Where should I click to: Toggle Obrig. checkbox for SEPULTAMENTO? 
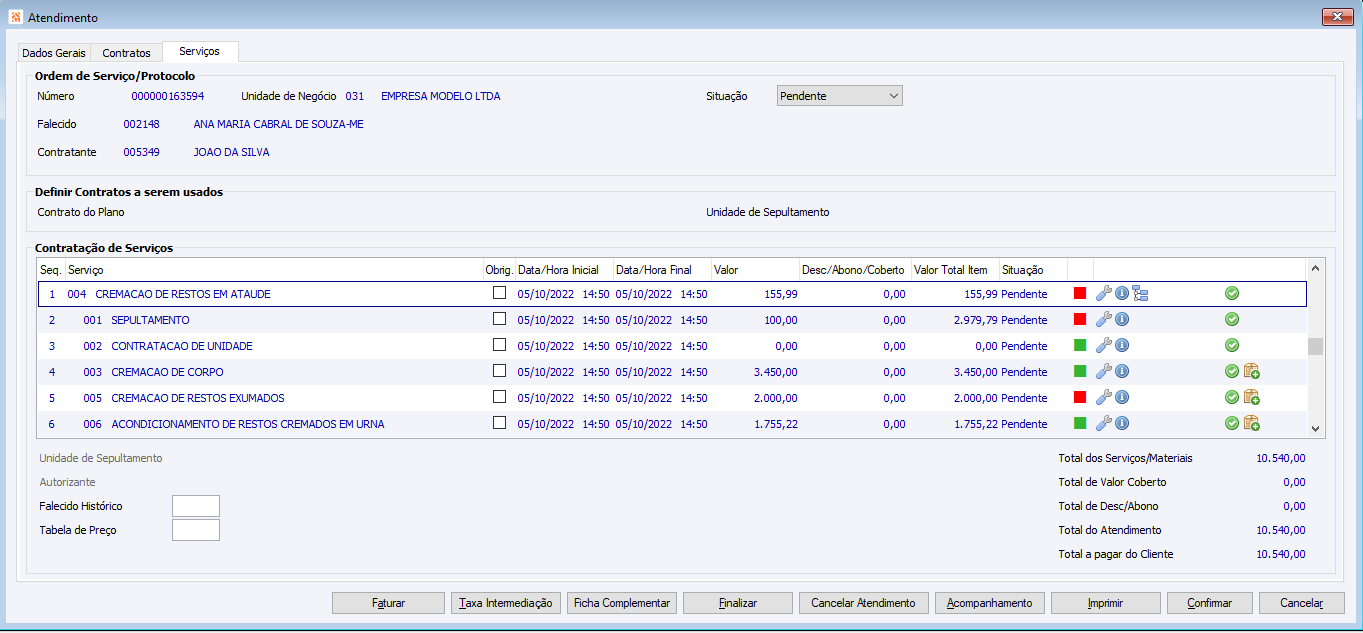(499, 319)
